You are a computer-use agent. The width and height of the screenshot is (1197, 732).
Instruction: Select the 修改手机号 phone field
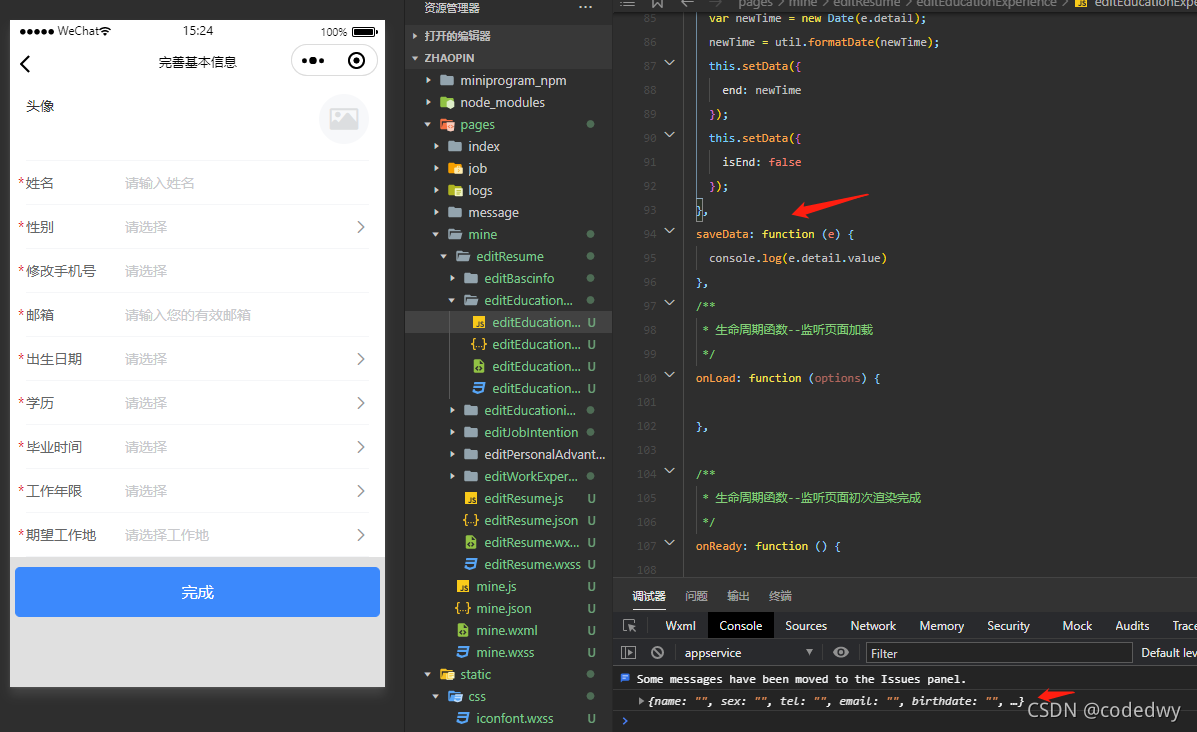197,271
